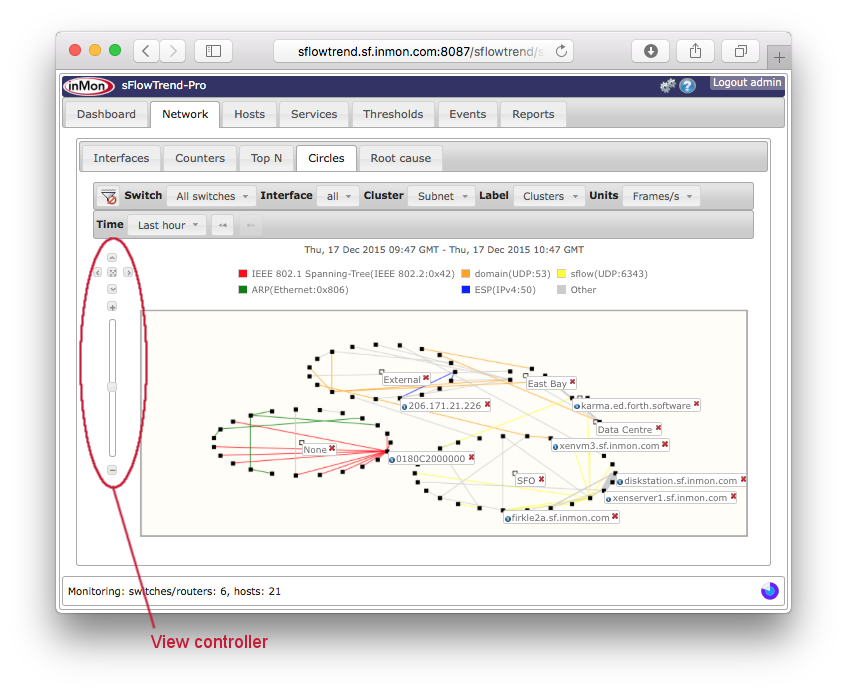Switch to the Events tab

468,114
